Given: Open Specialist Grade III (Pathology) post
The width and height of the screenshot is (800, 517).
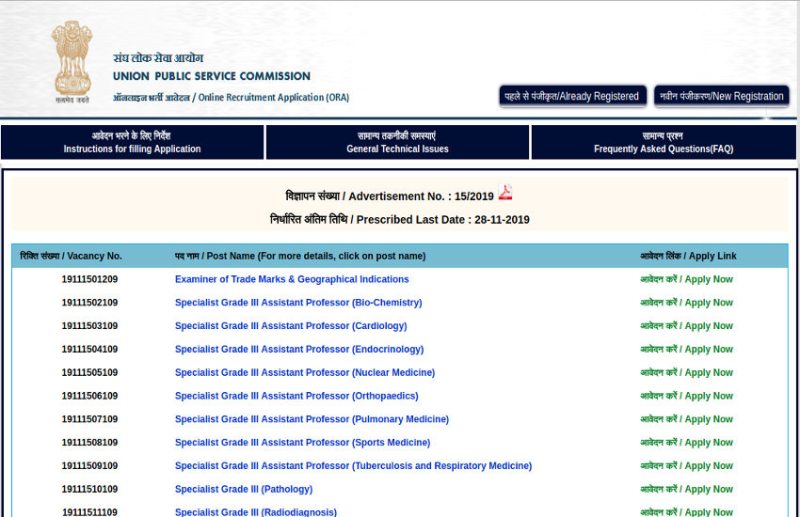Looking at the screenshot, I should 243,489.
